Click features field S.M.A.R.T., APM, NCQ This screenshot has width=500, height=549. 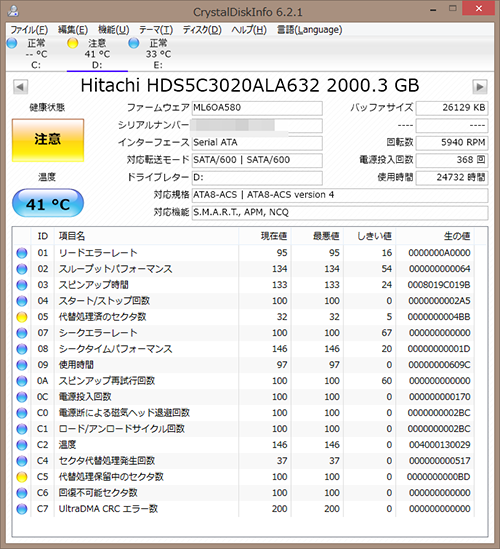340,213
